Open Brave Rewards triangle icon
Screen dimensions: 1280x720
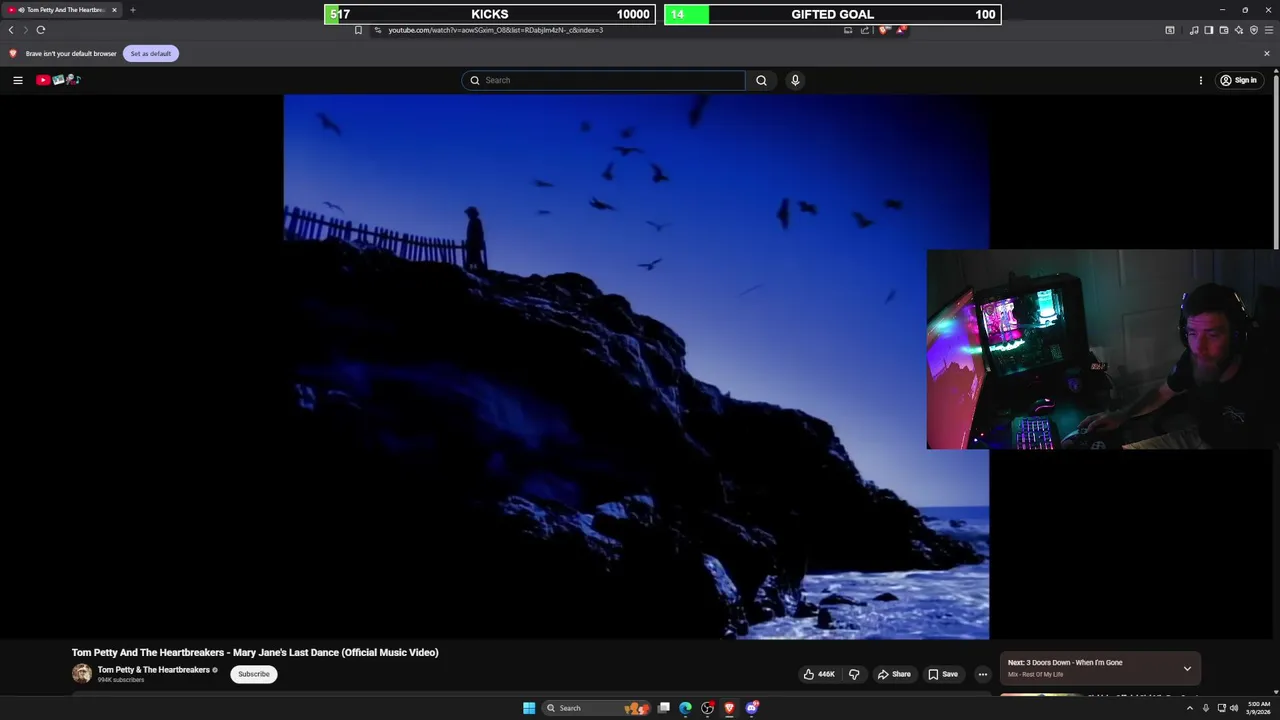tap(901, 30)
